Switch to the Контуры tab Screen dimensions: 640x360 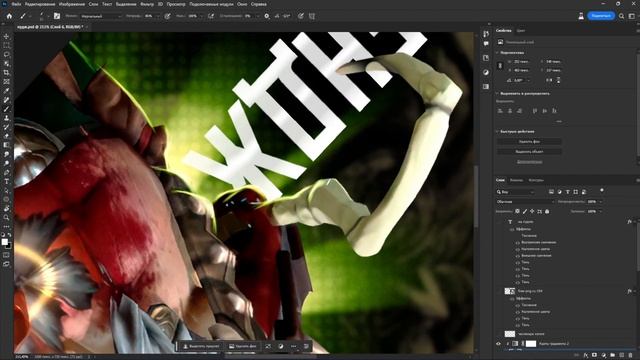[x=536, y=180]
